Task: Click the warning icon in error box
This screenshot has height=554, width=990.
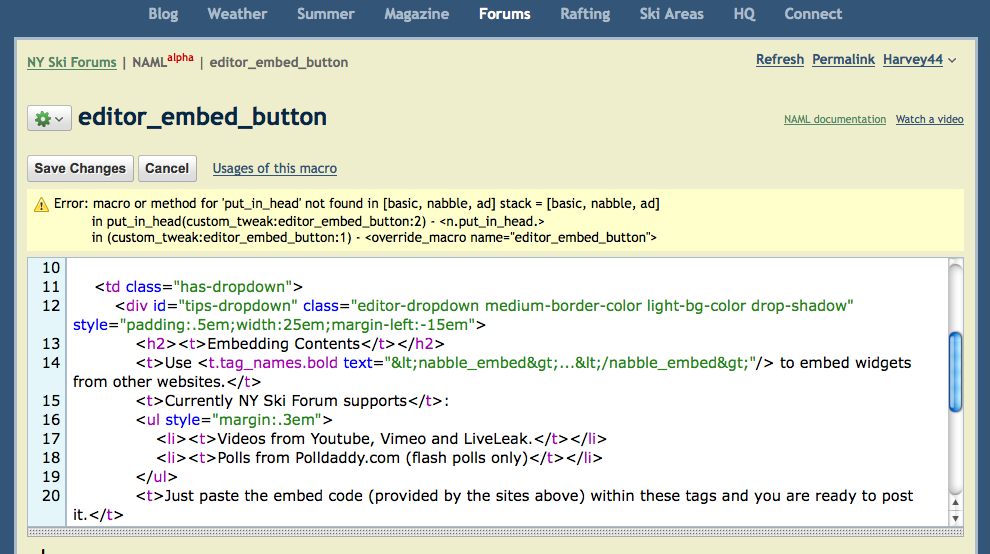Action: 41,204
